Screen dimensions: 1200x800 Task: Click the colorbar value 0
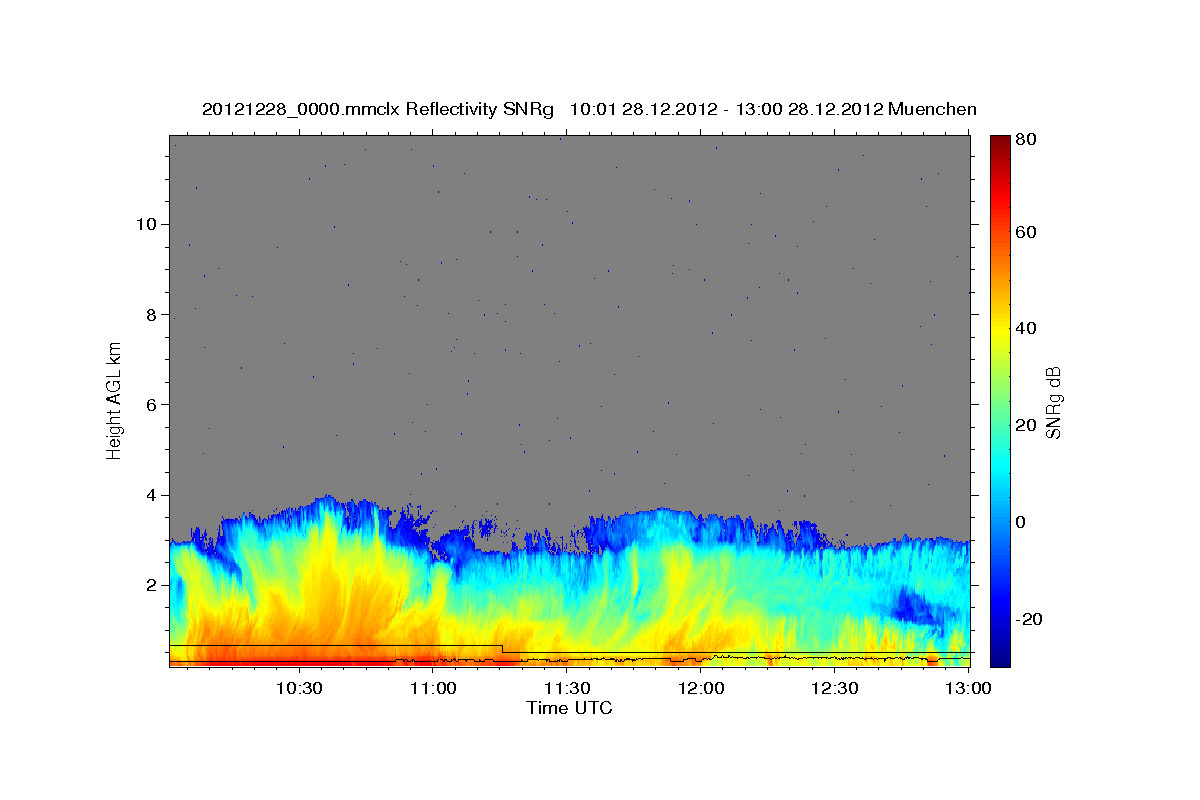(1020, 522)
